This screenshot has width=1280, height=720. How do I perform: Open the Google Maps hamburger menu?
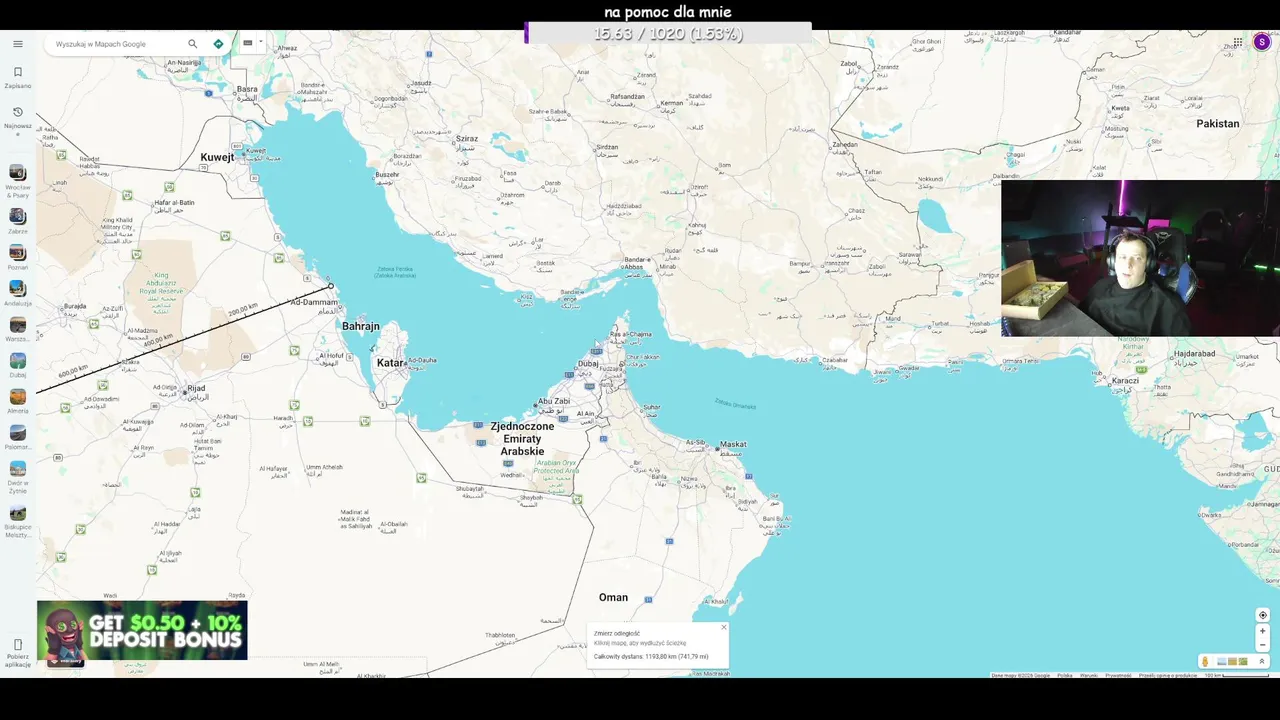click(17, 44)
